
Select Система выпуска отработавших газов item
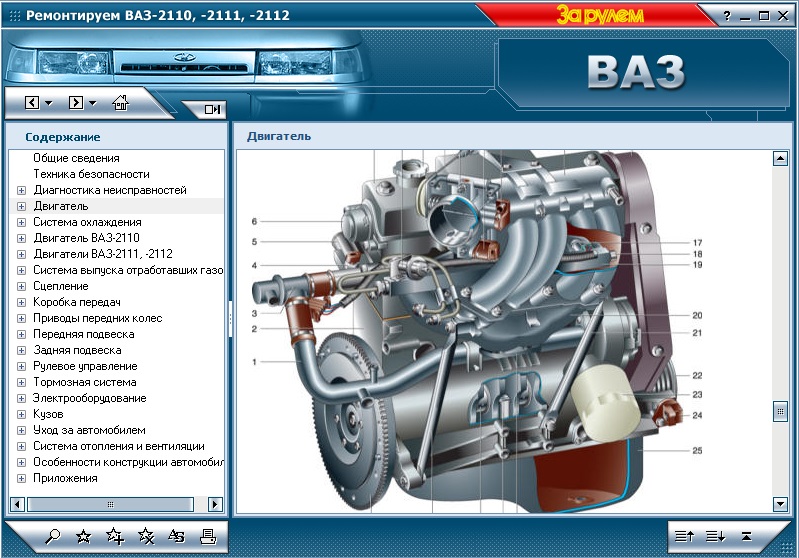coord(128,270)
